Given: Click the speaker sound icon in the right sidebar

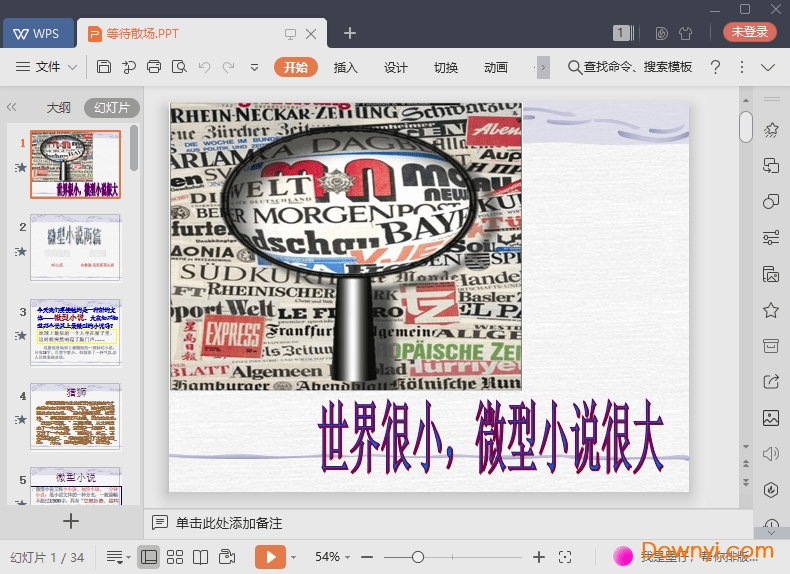Looking at the screenshot, I should (771, 454).
